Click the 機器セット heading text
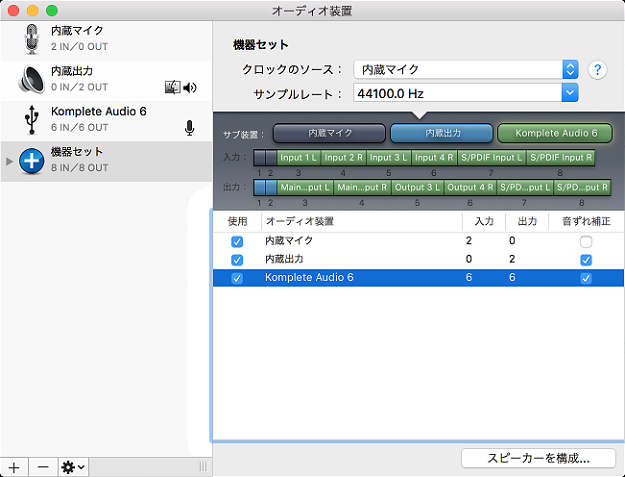This screenshot has height=477, width=625. (261, 45)
